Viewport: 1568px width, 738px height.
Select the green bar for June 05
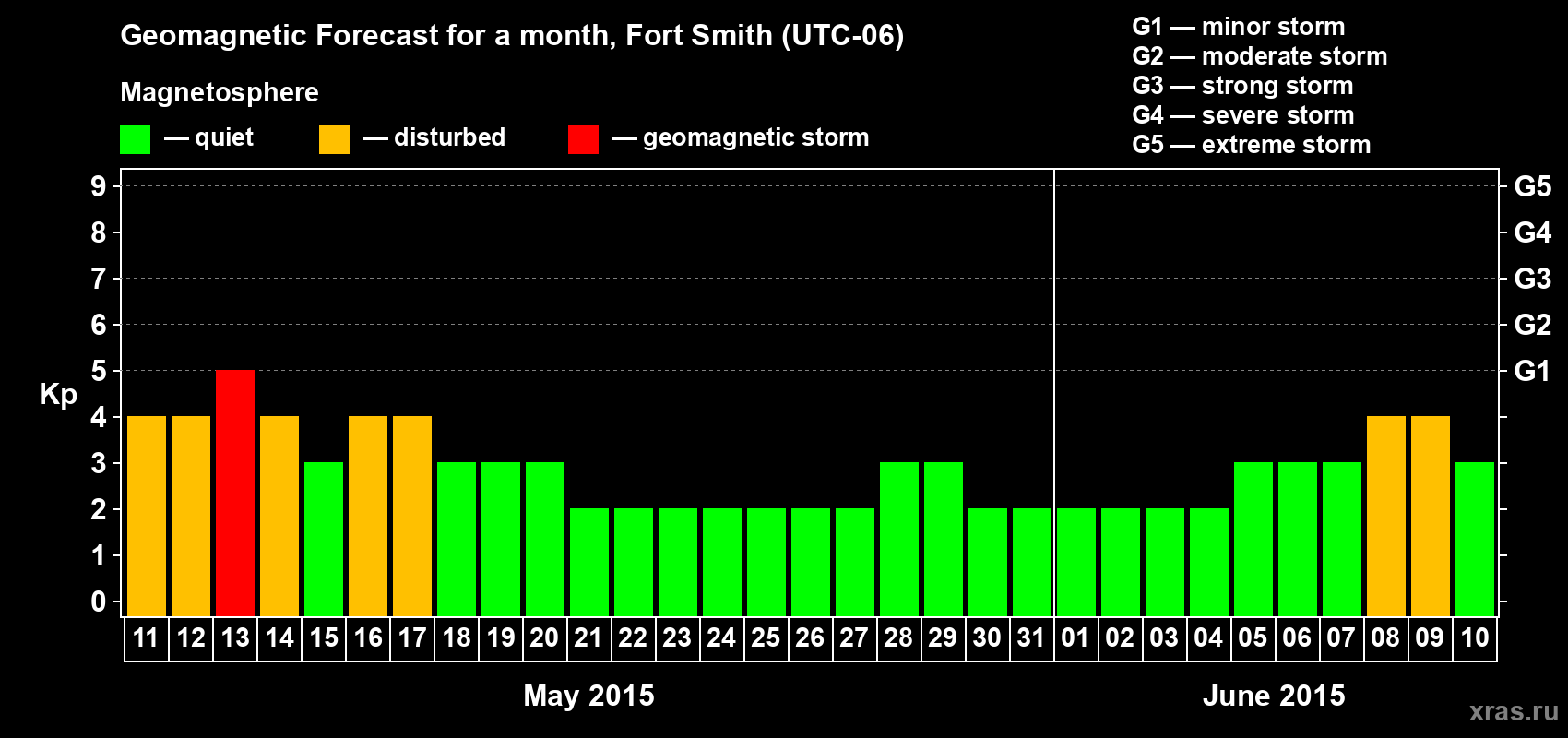(1253, 540)
